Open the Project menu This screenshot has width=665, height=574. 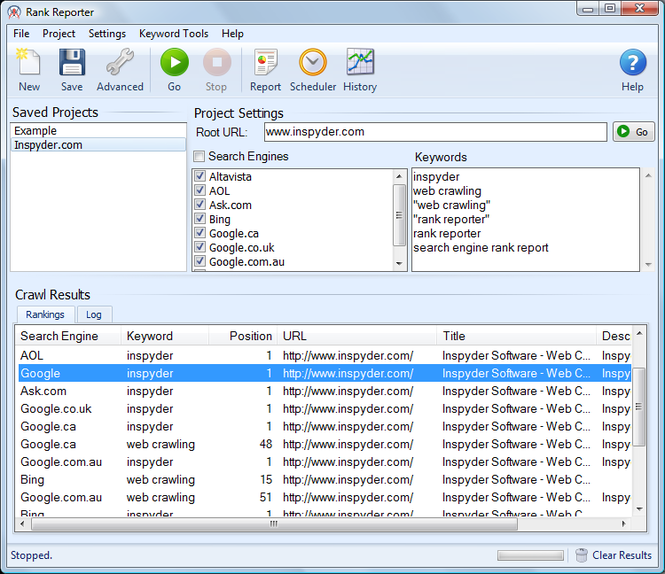pos(59,34)
